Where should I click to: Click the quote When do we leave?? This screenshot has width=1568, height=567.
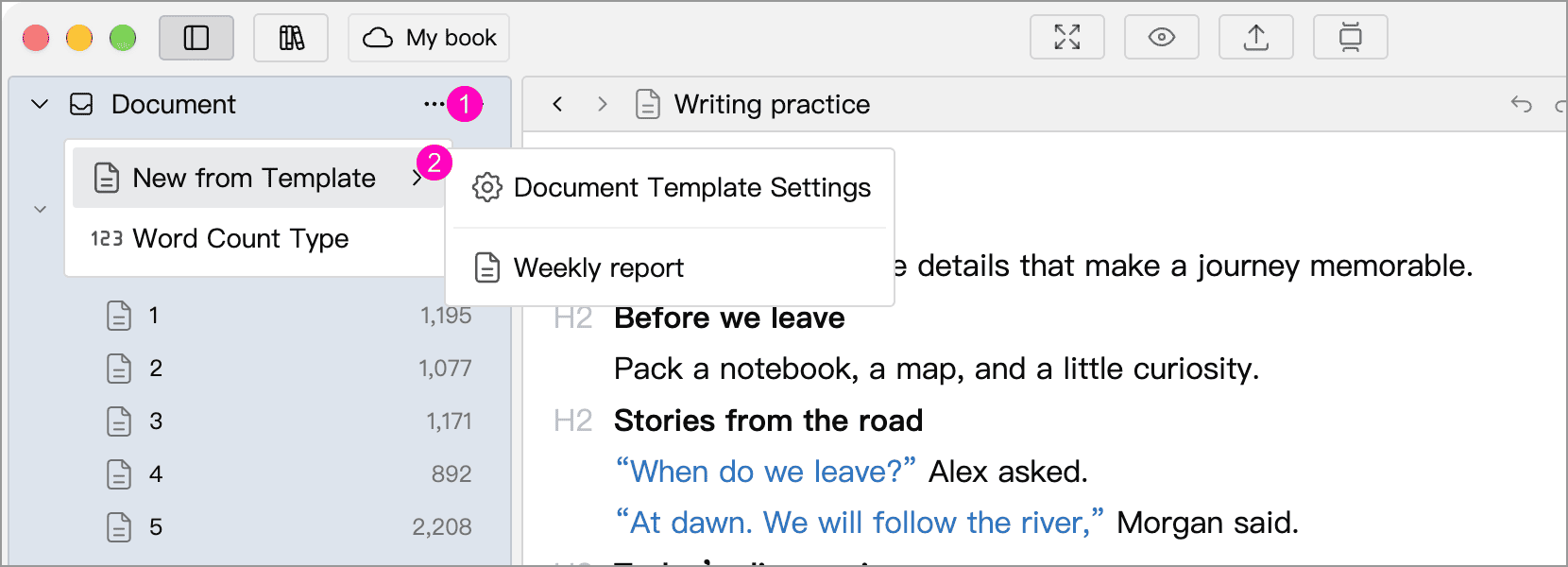pos(766,471)
